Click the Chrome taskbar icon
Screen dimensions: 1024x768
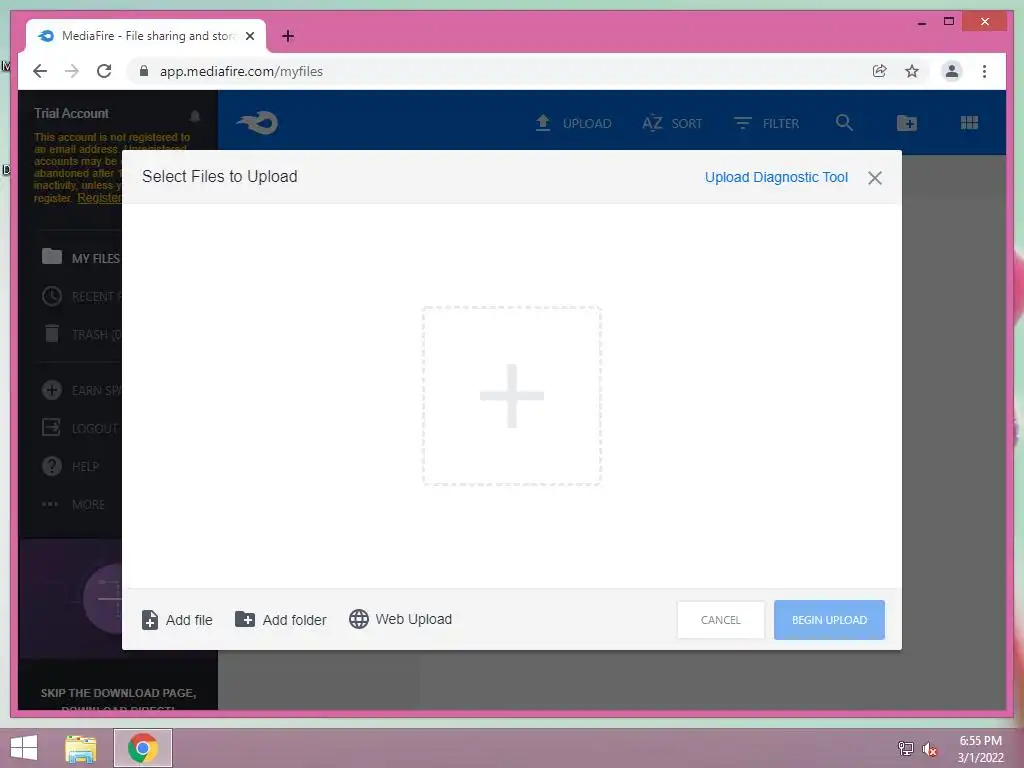142,748
